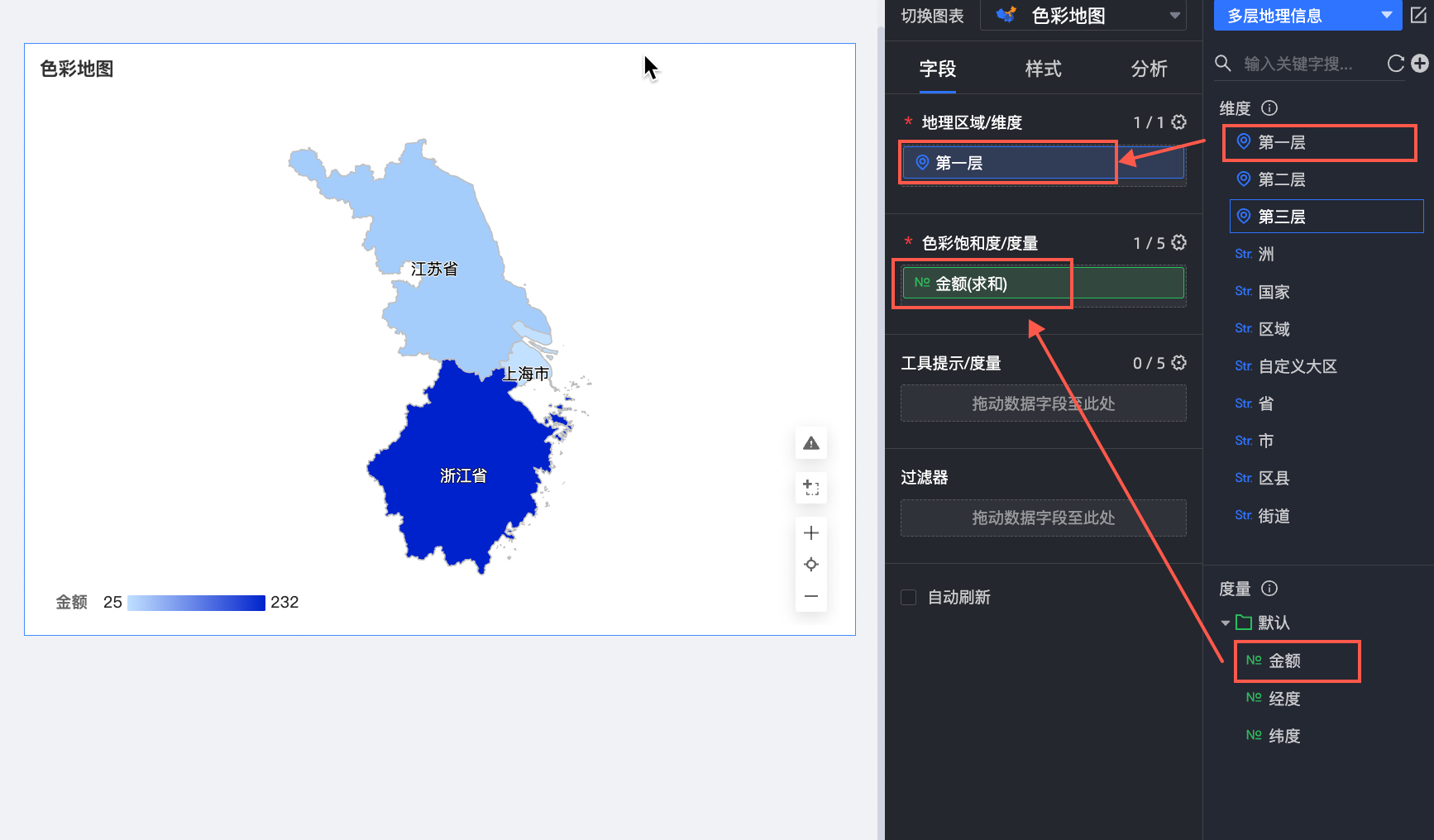The height and width of the screenshot is (840, 1434).
Task: Switch to the 样式 tab
Action: [x=1044, y=69]
